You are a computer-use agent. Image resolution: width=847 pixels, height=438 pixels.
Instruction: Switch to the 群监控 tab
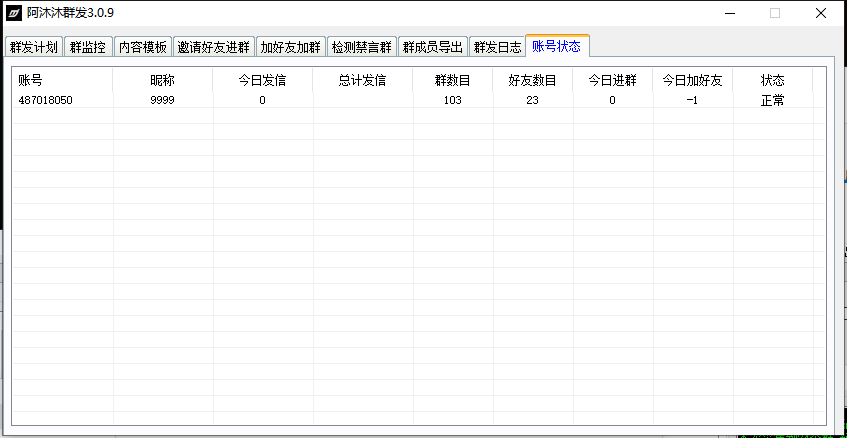pos(88,47)
